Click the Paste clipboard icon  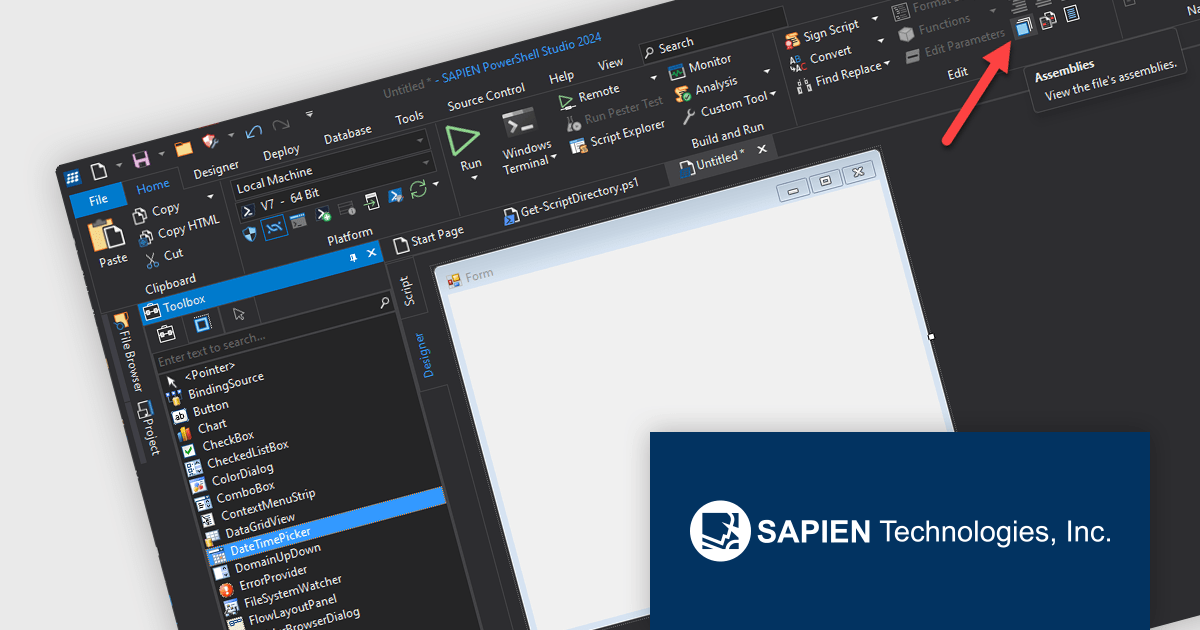click(108, 238)
